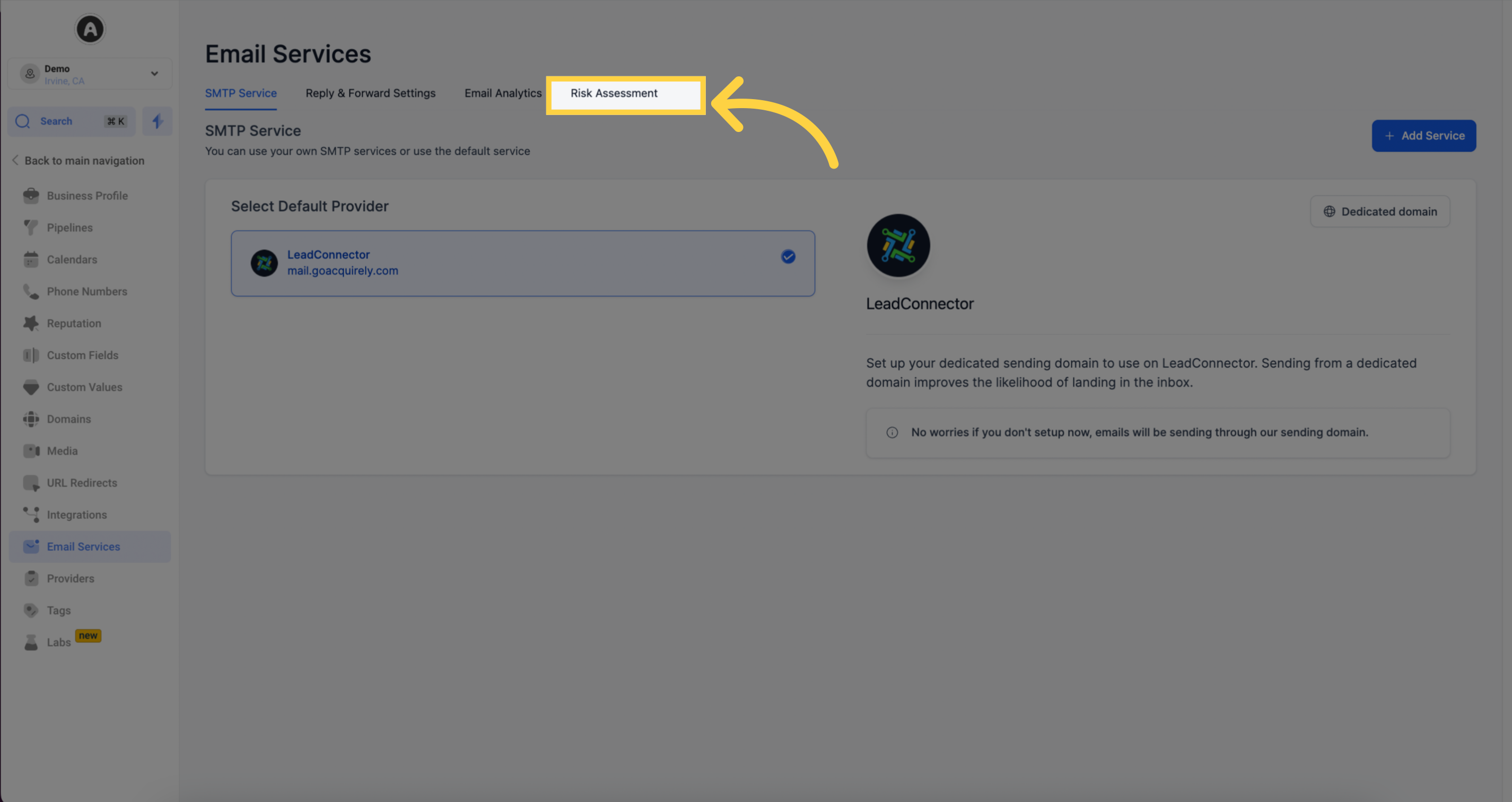Switch to the Risk Assessment tab
Screen dimensions: 1512x802
click(x=614, y=92)
